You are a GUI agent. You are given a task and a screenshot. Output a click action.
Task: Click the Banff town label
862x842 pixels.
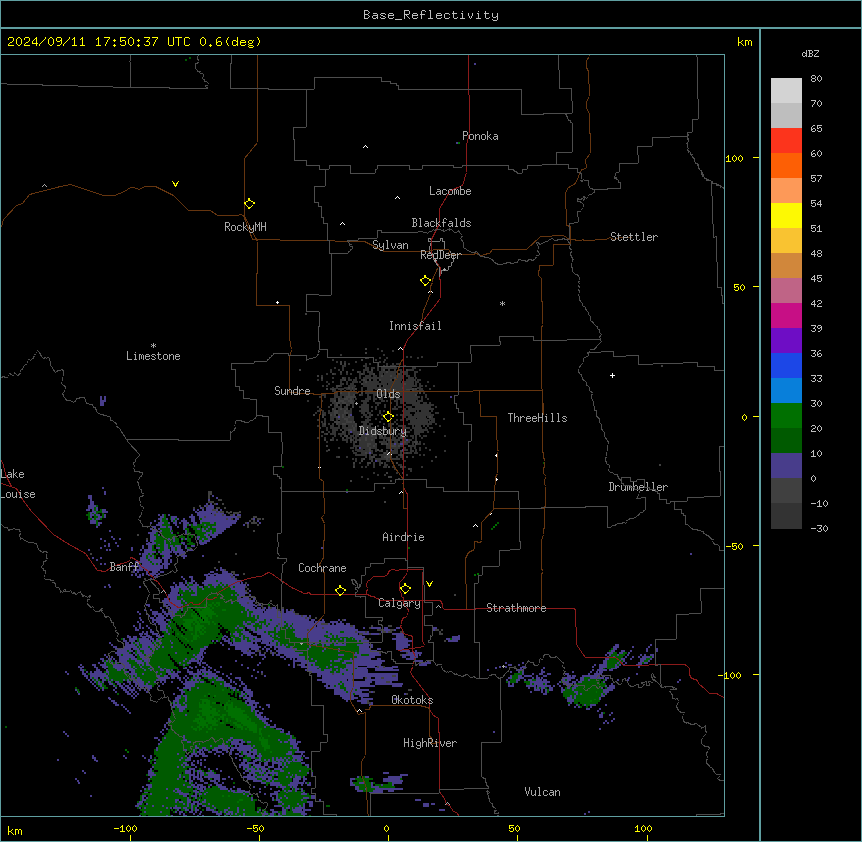click(x=124, y=567)
